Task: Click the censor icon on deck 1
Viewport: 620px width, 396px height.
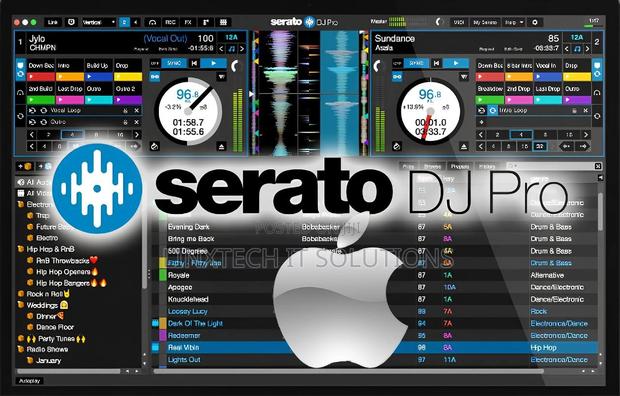Action: [x=155, y=147]
